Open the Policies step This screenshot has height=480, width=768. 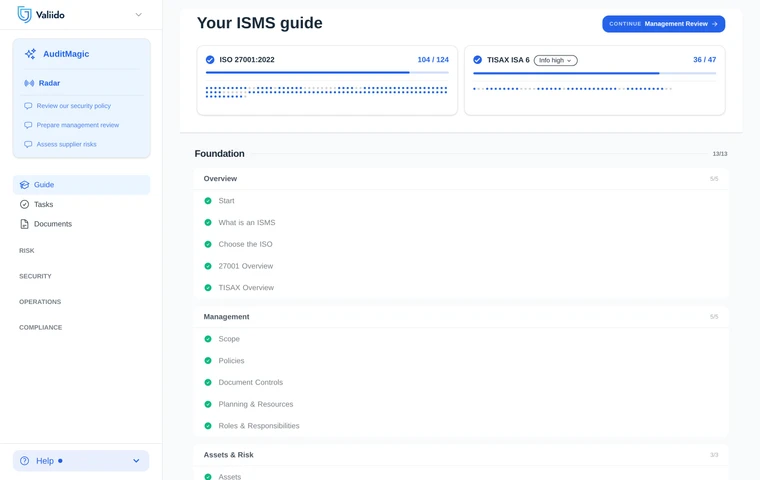pyautogui.click(x=231, y=360)
